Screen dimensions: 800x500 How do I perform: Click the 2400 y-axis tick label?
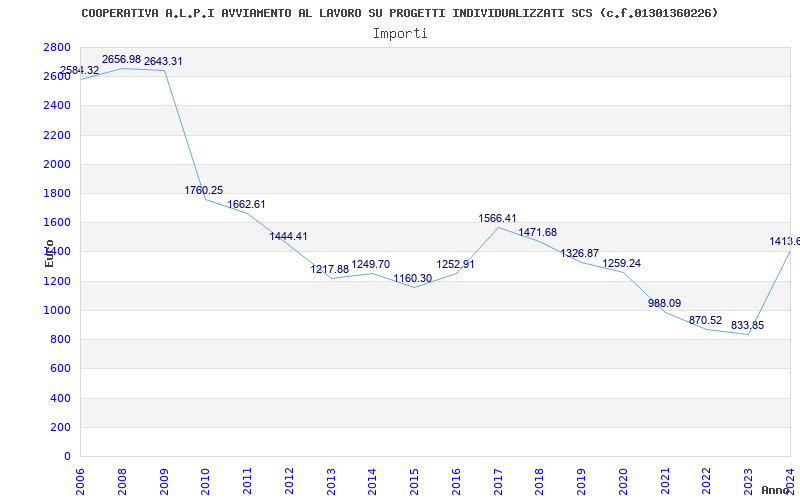tap(58, 106)
